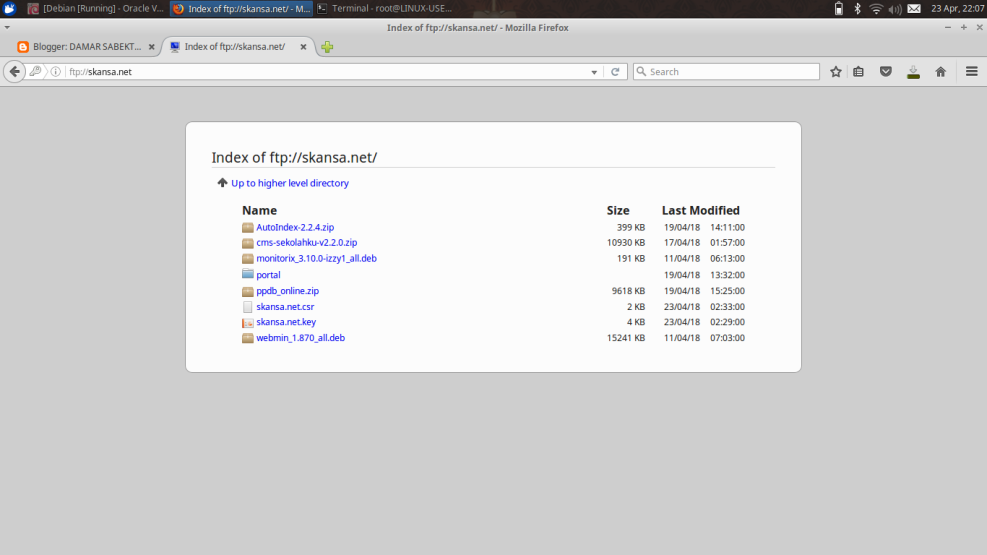Download webmin_1.870_all.deb package
This screenshot has width=987, height=555.
[300, 338]
